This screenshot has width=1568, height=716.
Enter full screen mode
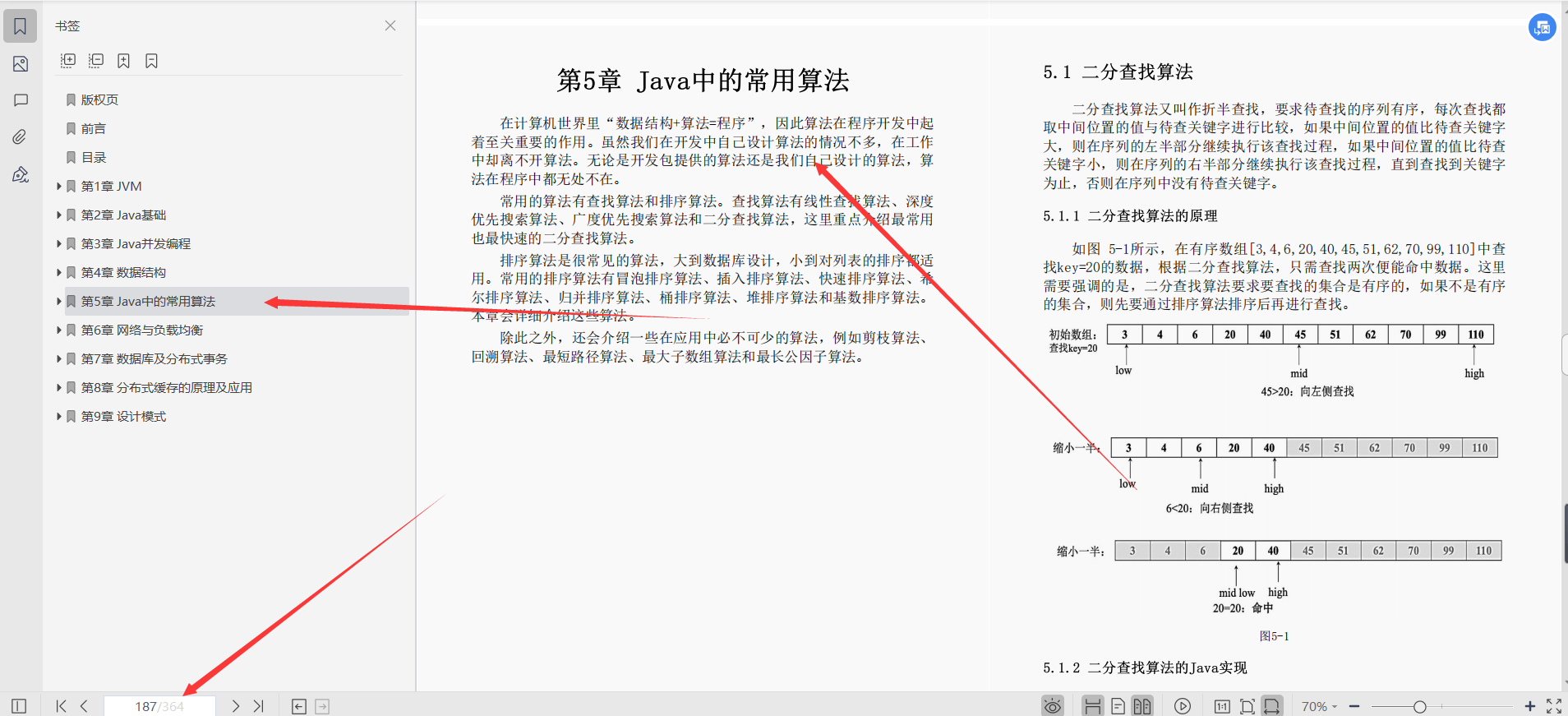[1554, 706]
